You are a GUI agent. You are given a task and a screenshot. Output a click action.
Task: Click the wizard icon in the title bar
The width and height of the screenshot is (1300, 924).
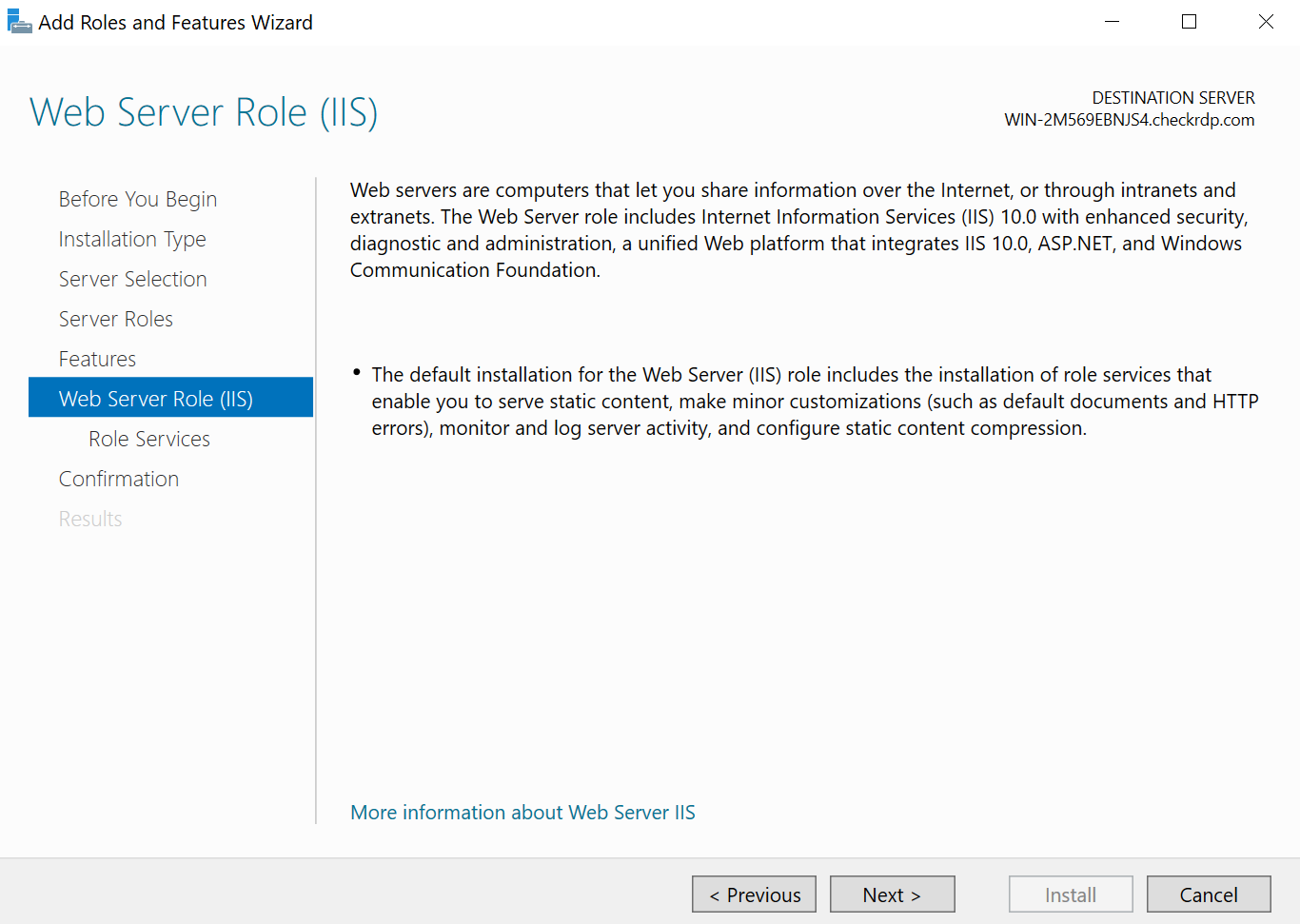tap(19, 22)
